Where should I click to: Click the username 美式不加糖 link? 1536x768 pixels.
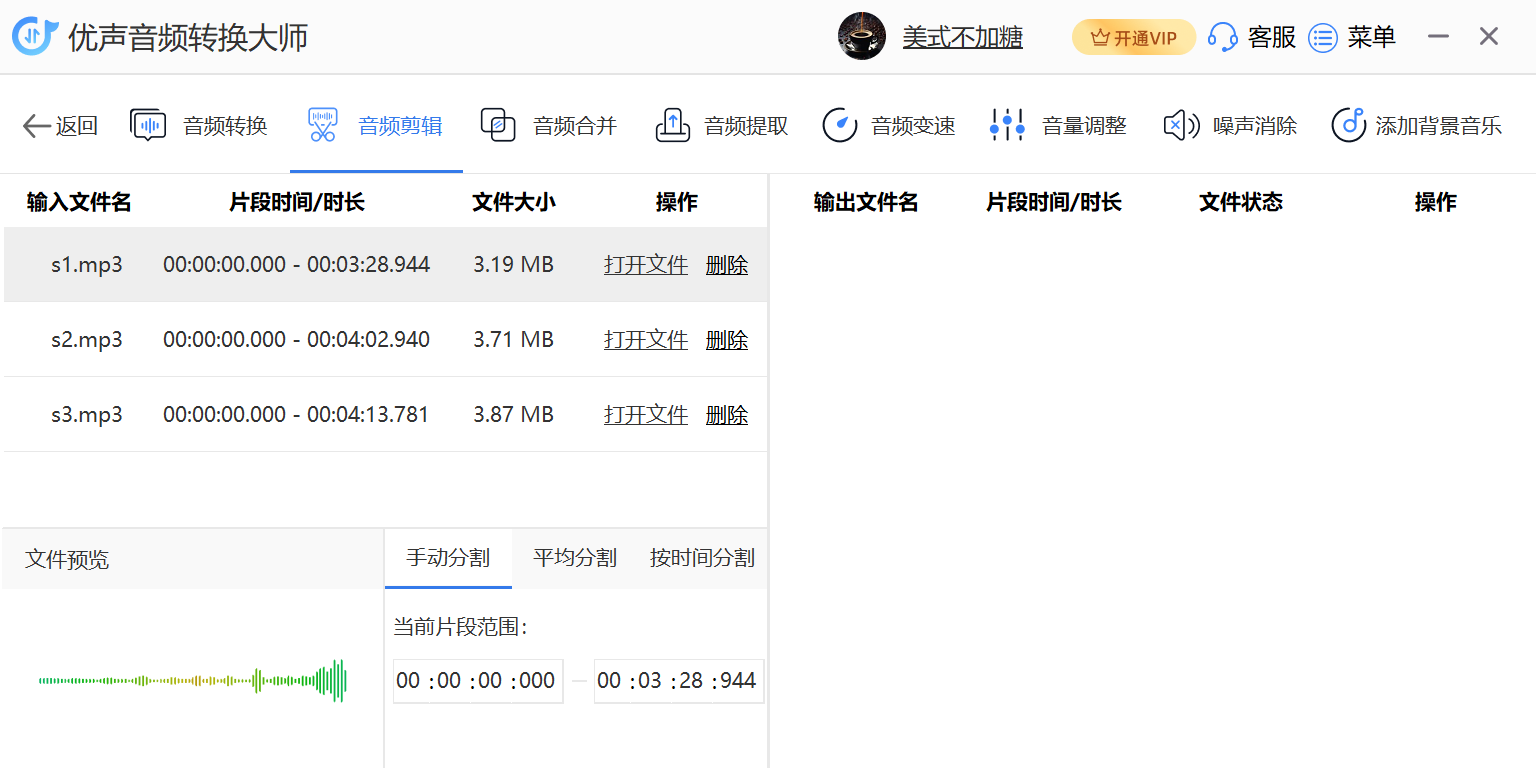click(x=962, y=38)
